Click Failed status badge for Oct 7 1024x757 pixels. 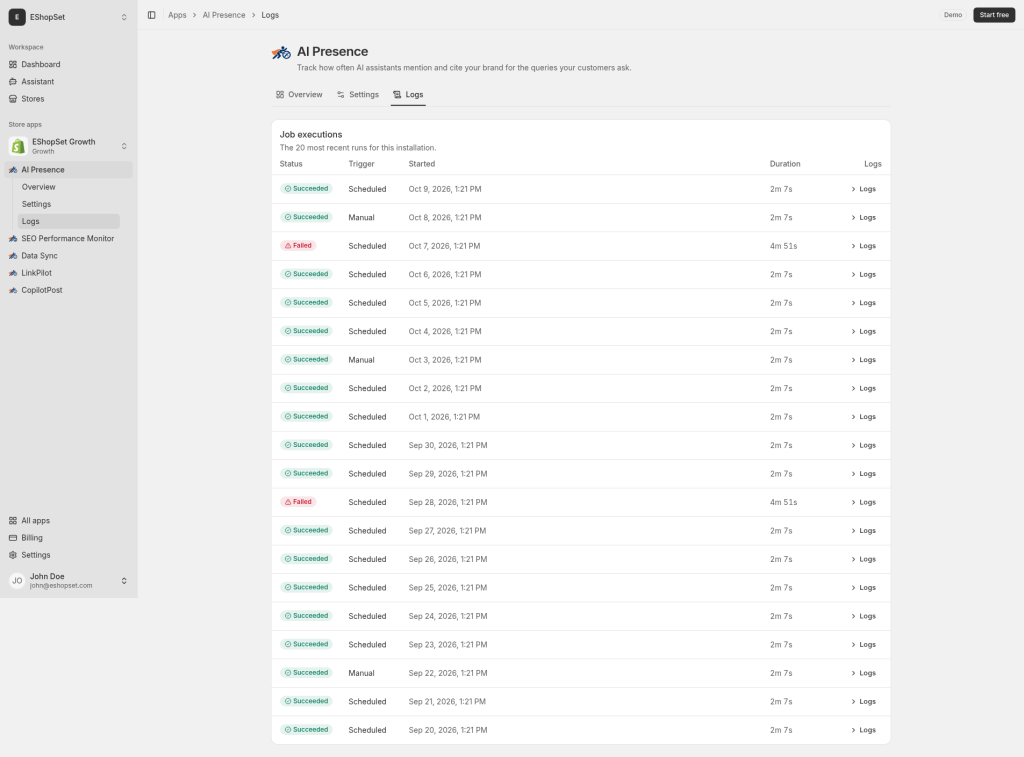click(298, 246)
